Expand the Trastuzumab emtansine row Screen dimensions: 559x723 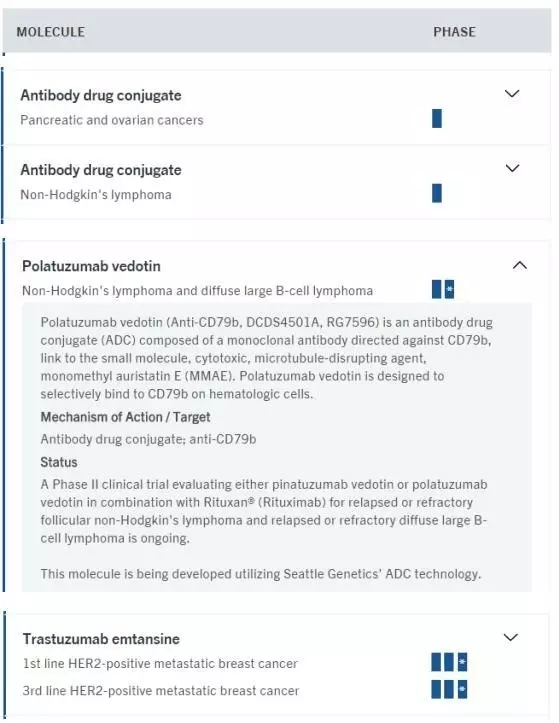click(x=511, y=637)
